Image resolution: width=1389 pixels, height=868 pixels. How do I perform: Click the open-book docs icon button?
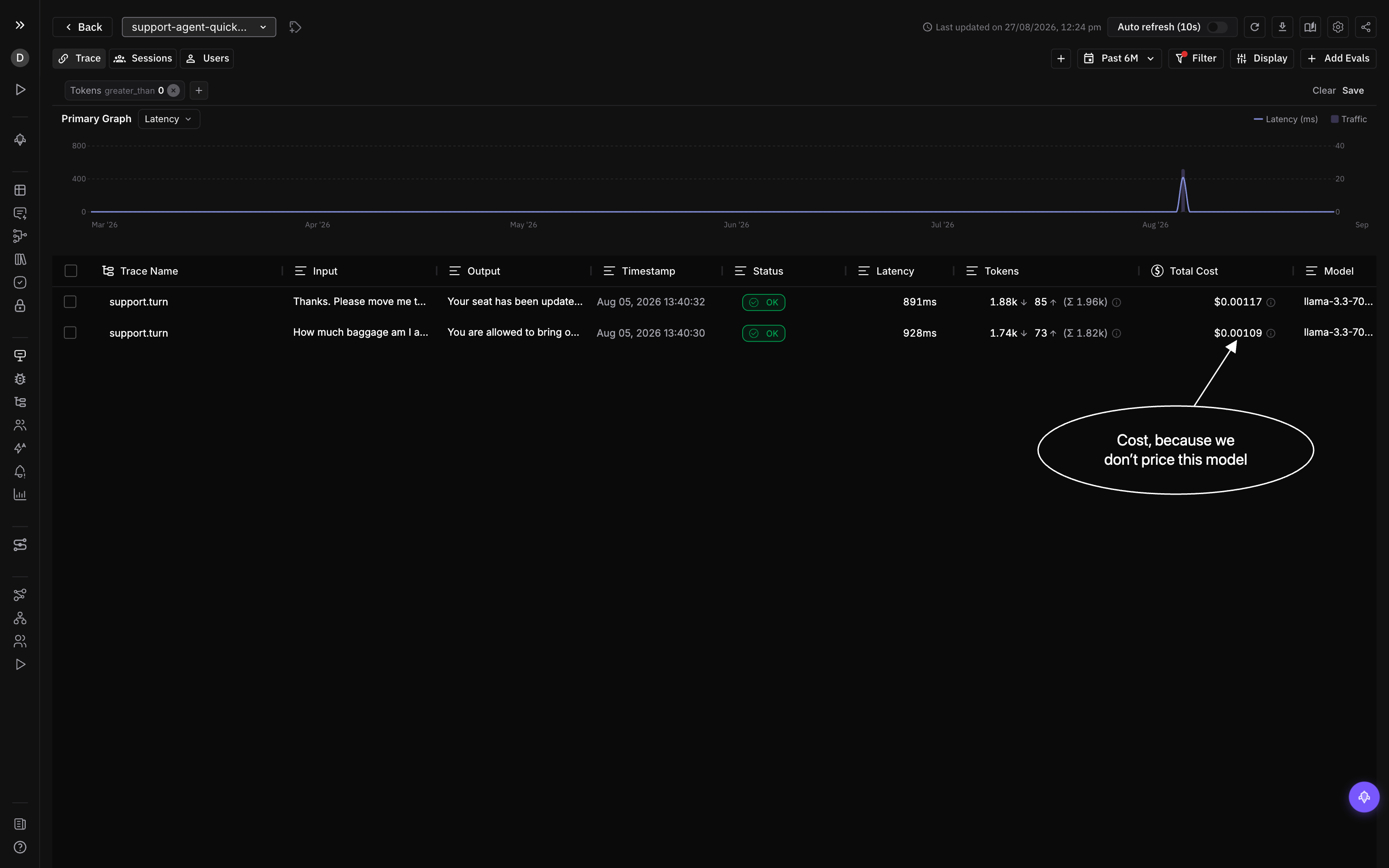tap(1310, 27)
